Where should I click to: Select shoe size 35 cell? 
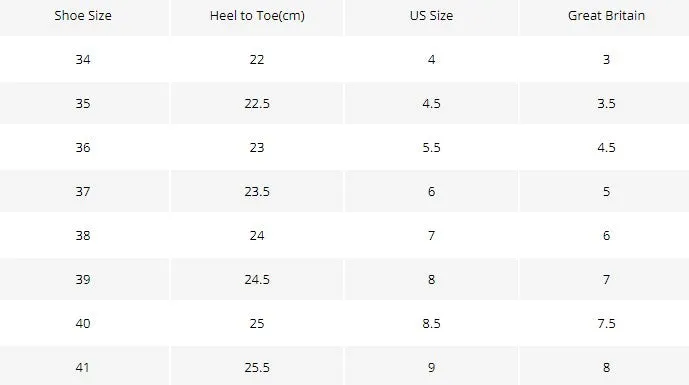(x=83, y=103)
